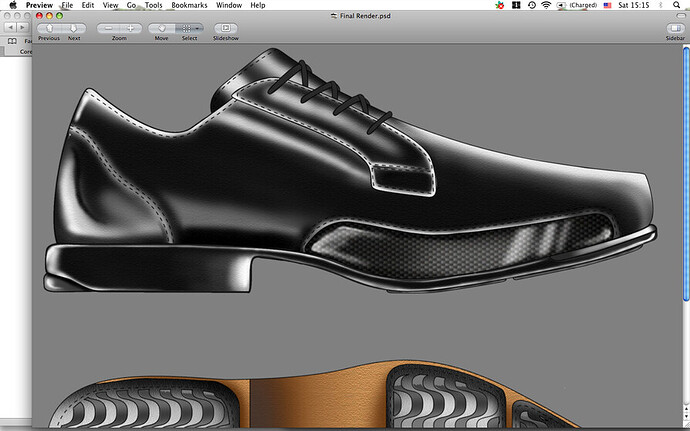Start the Slideshow
The height and width of the screenshot is (431, 690).
click(226, 28)
